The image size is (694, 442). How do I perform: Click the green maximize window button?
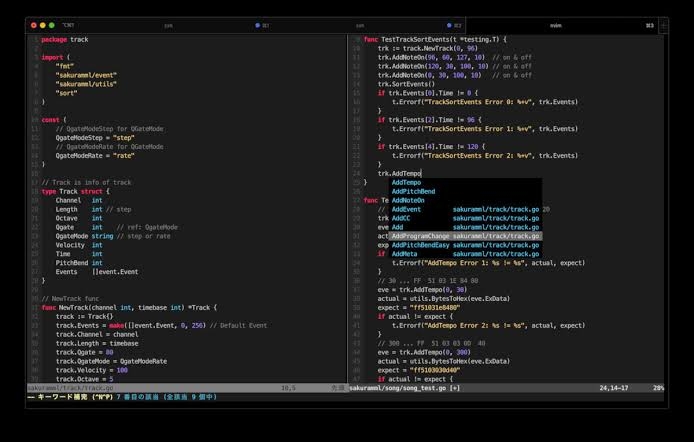point(52,25)
